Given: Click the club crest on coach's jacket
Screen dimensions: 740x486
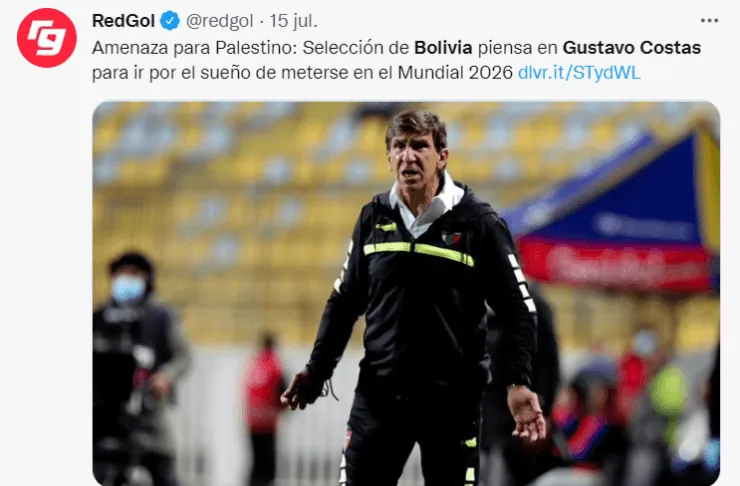Looking at the screenshot, I should 450,237.
